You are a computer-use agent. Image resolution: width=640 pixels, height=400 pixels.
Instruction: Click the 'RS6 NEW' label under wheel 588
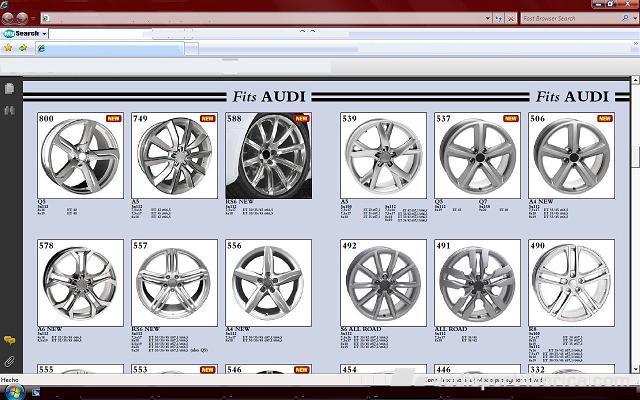(x=240, y=202)
